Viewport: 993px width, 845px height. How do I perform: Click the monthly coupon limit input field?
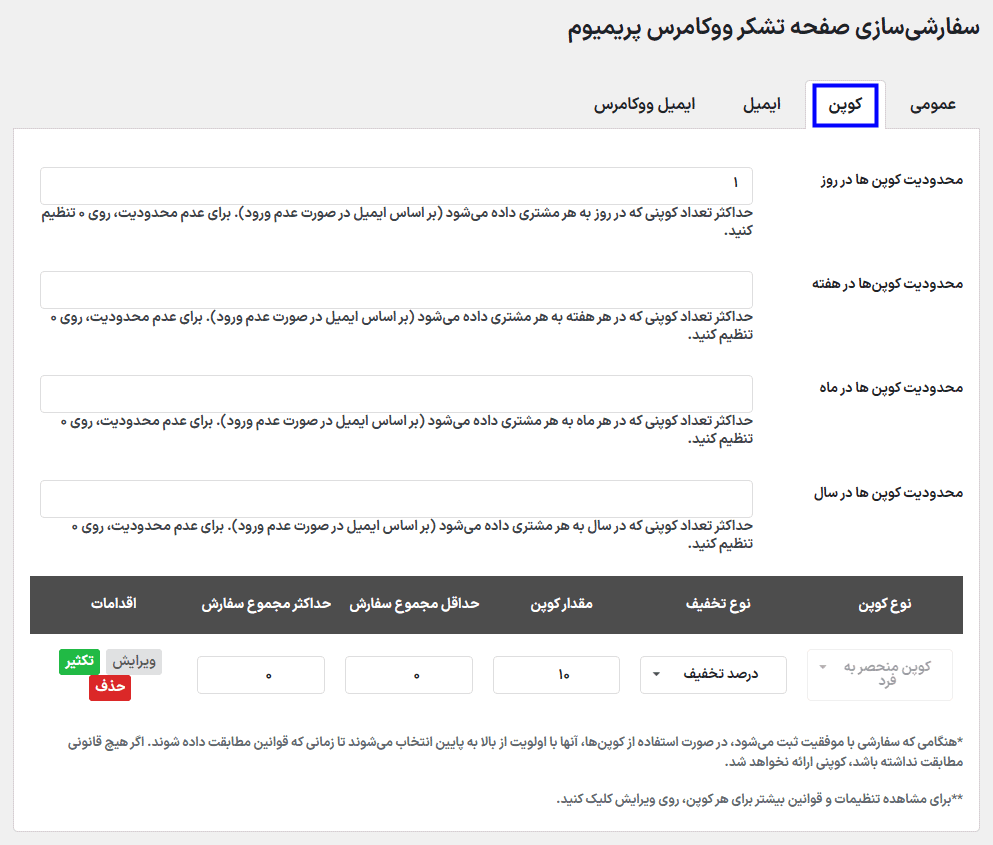pyautogui.click(x=396, y=394)
